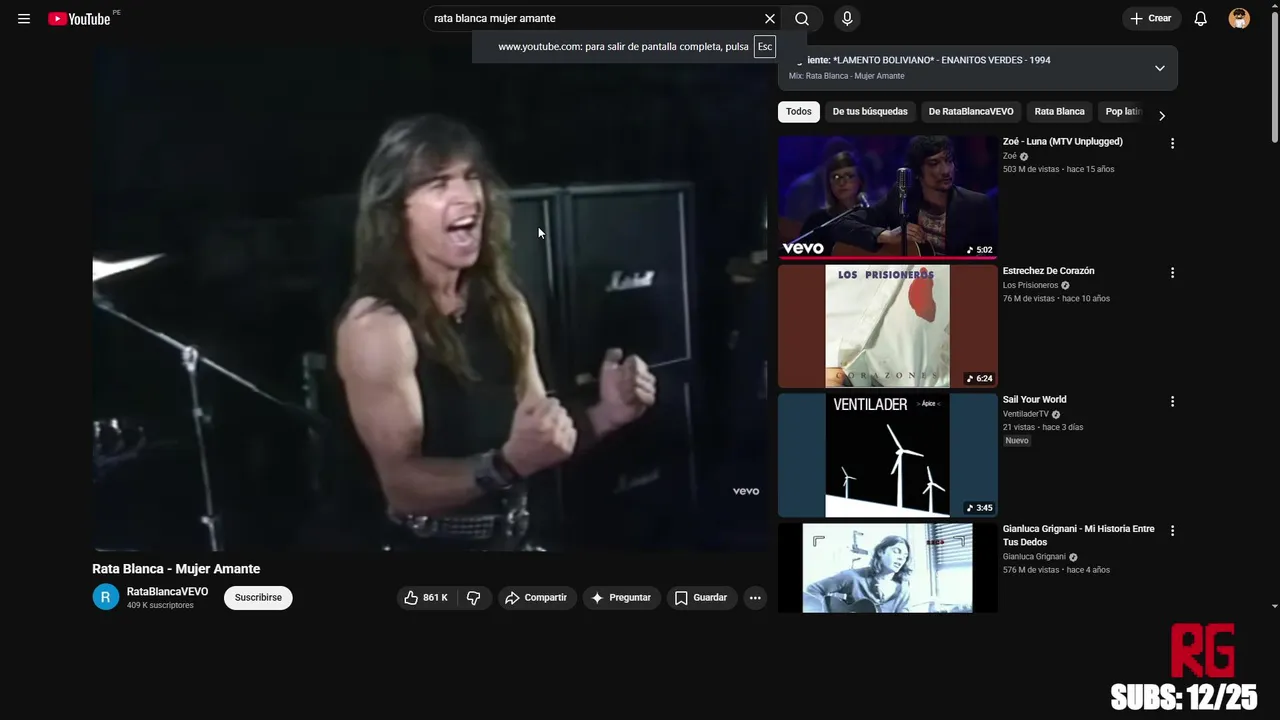
Task: Open account avatar menu
Action: click(1239, 19)
